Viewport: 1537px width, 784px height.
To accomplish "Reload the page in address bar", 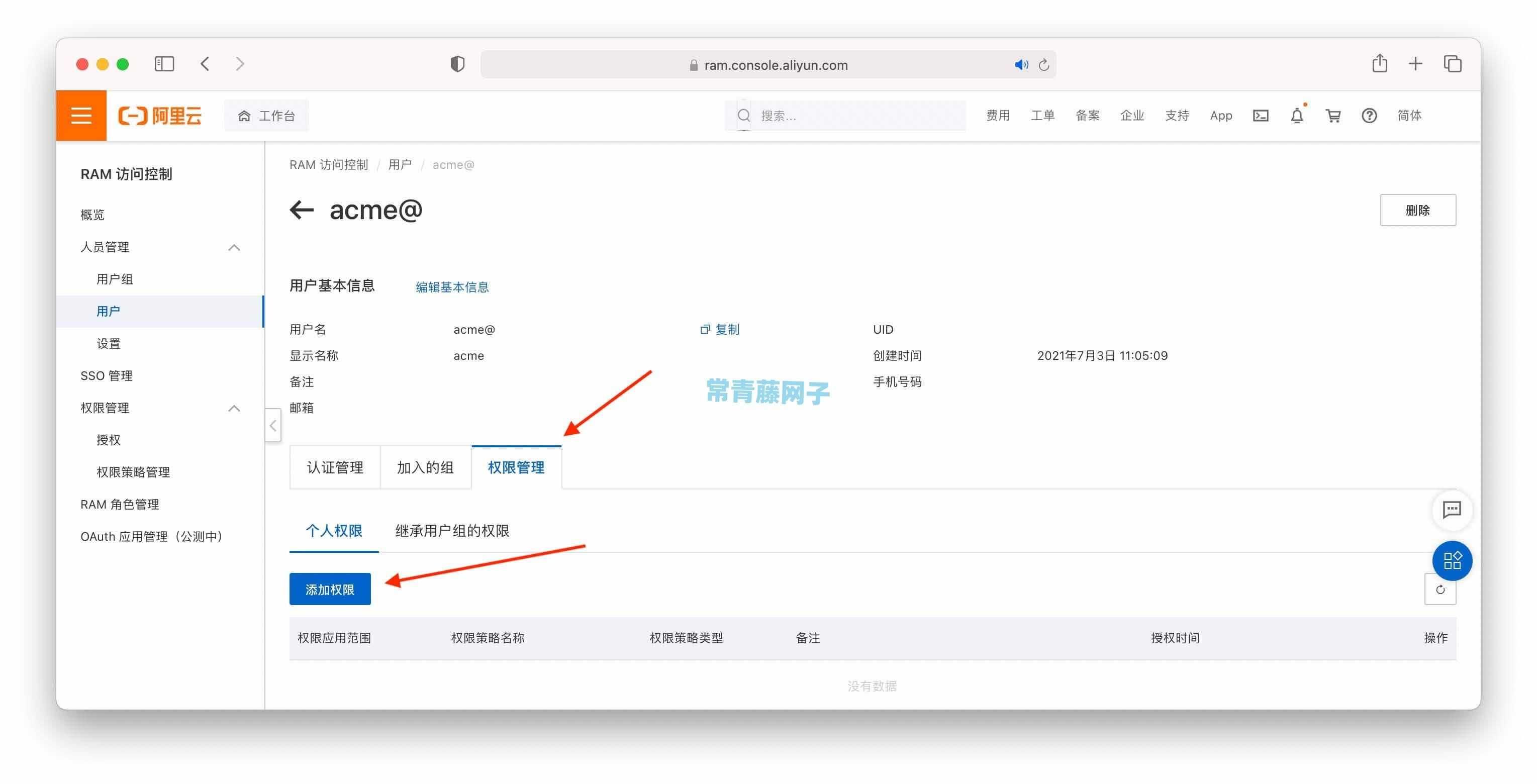I will pos(1043,64).
